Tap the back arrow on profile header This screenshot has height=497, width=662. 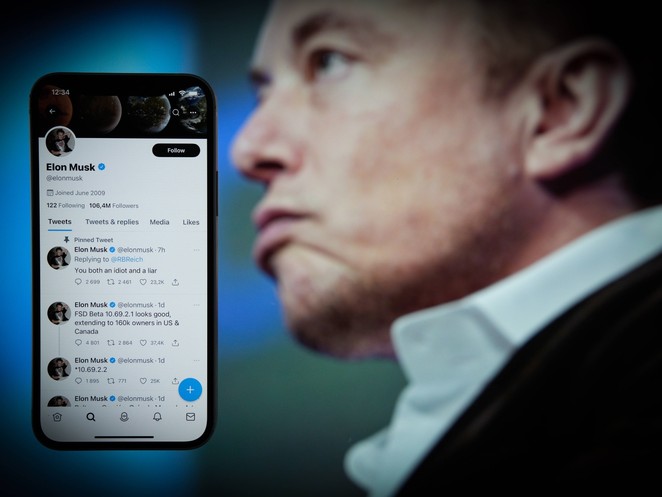[52, 111]
